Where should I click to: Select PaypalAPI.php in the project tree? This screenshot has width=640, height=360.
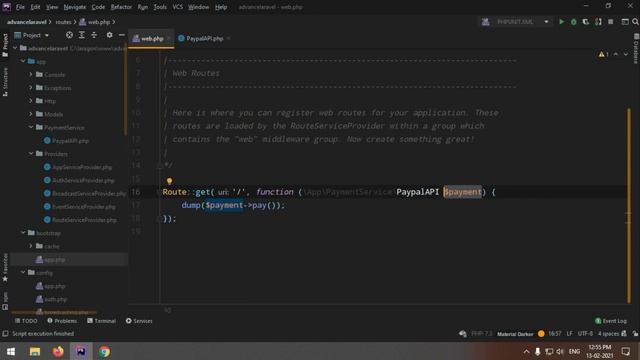click(66, 141)
